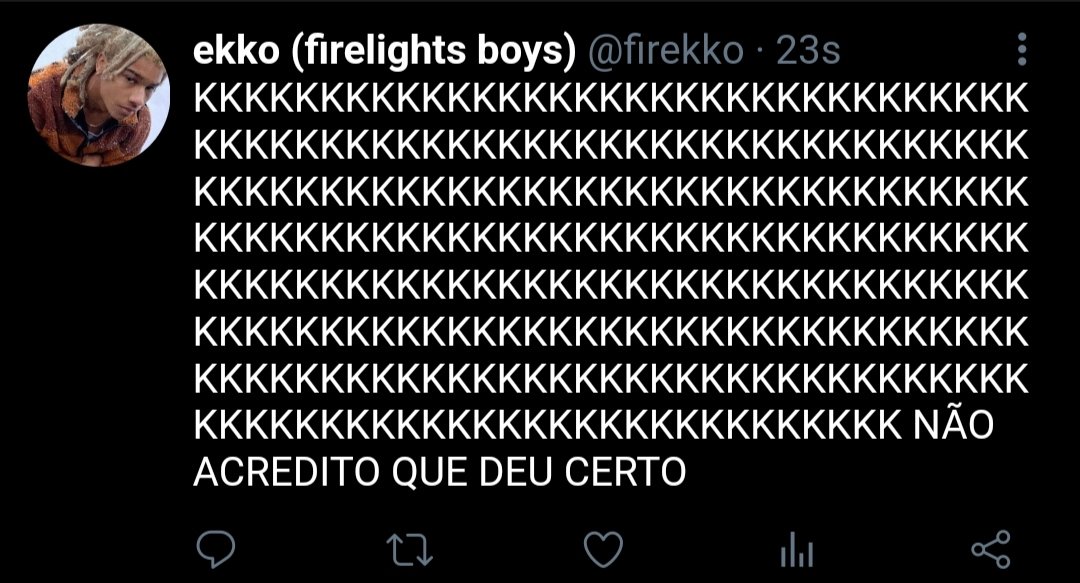The image size is (1080, 583).
Task: Retweet this post using the arrows icon
Action: tap(410, 551)
